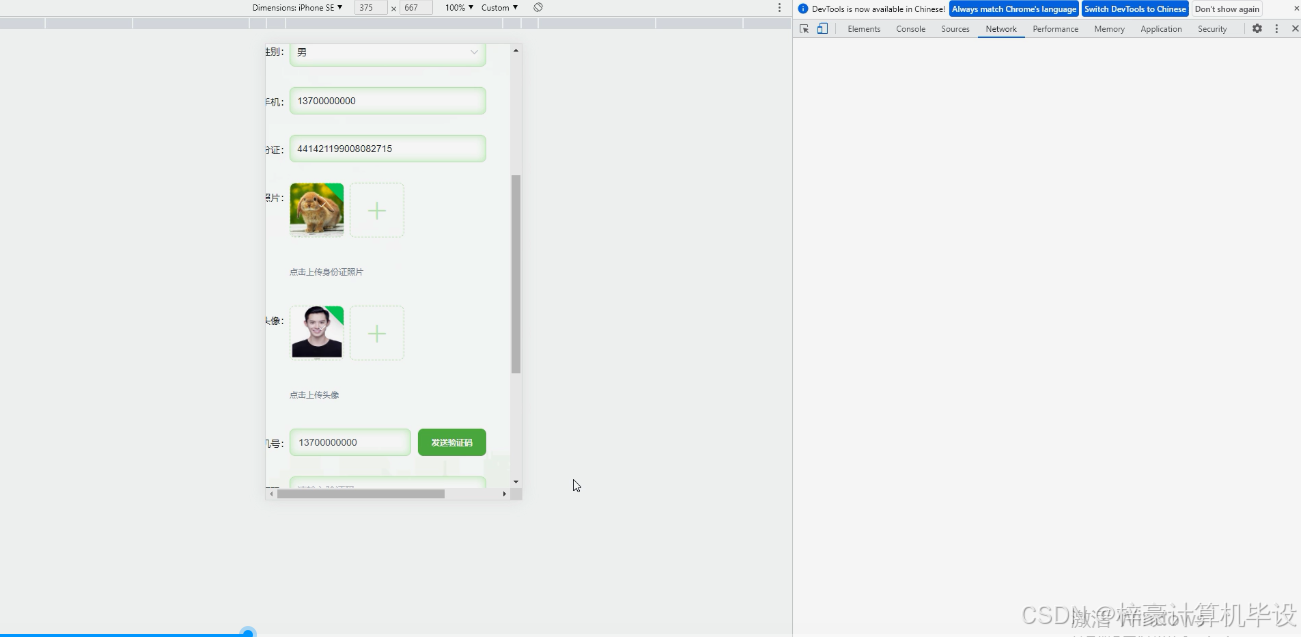Screen dimensions: 1301x637
Task: Close the DevTools panel
Action: [x=1294, y=29]
